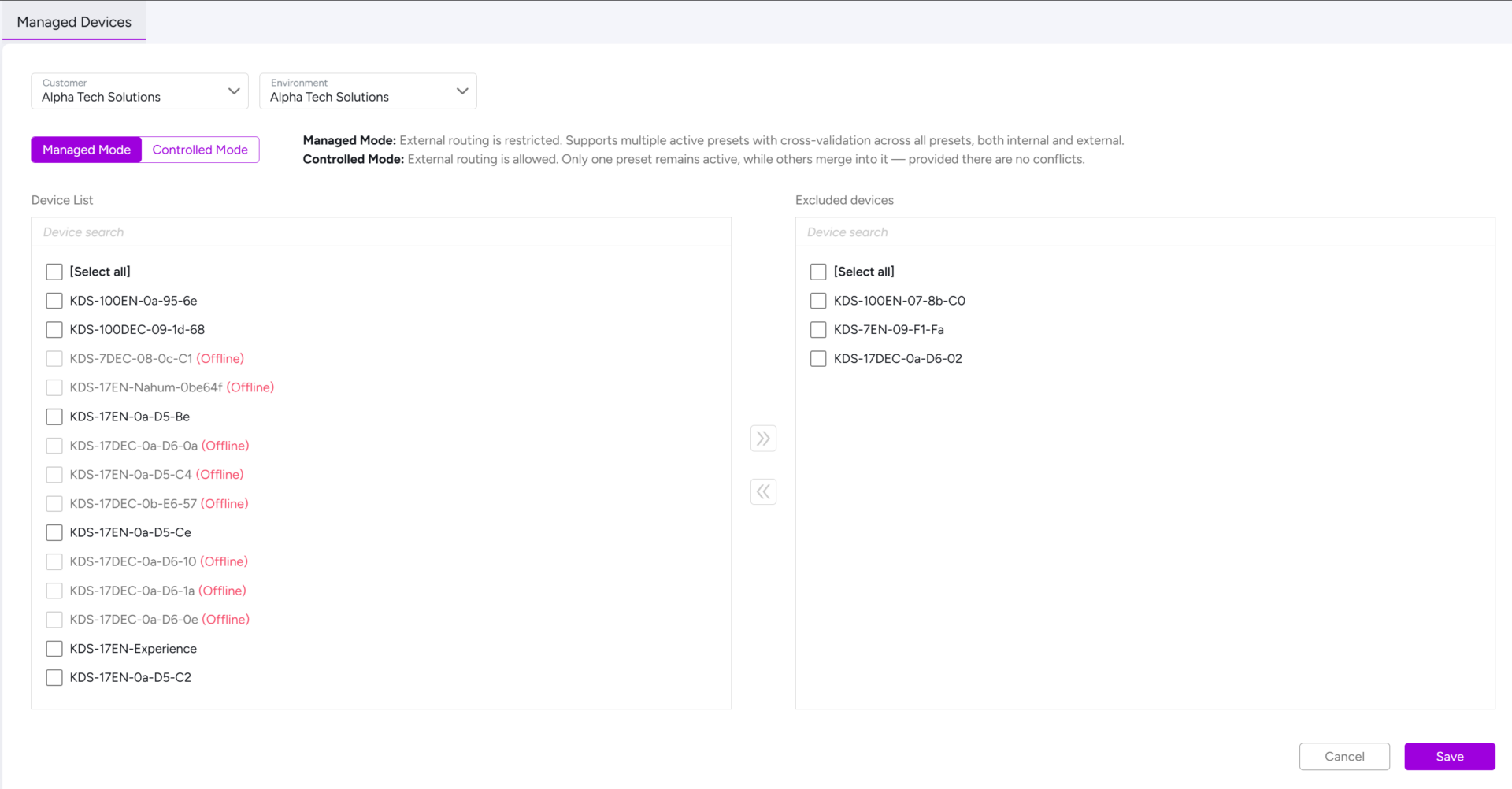Check Select all in Device List
The image size is (1512, 789).
(54, 272)
